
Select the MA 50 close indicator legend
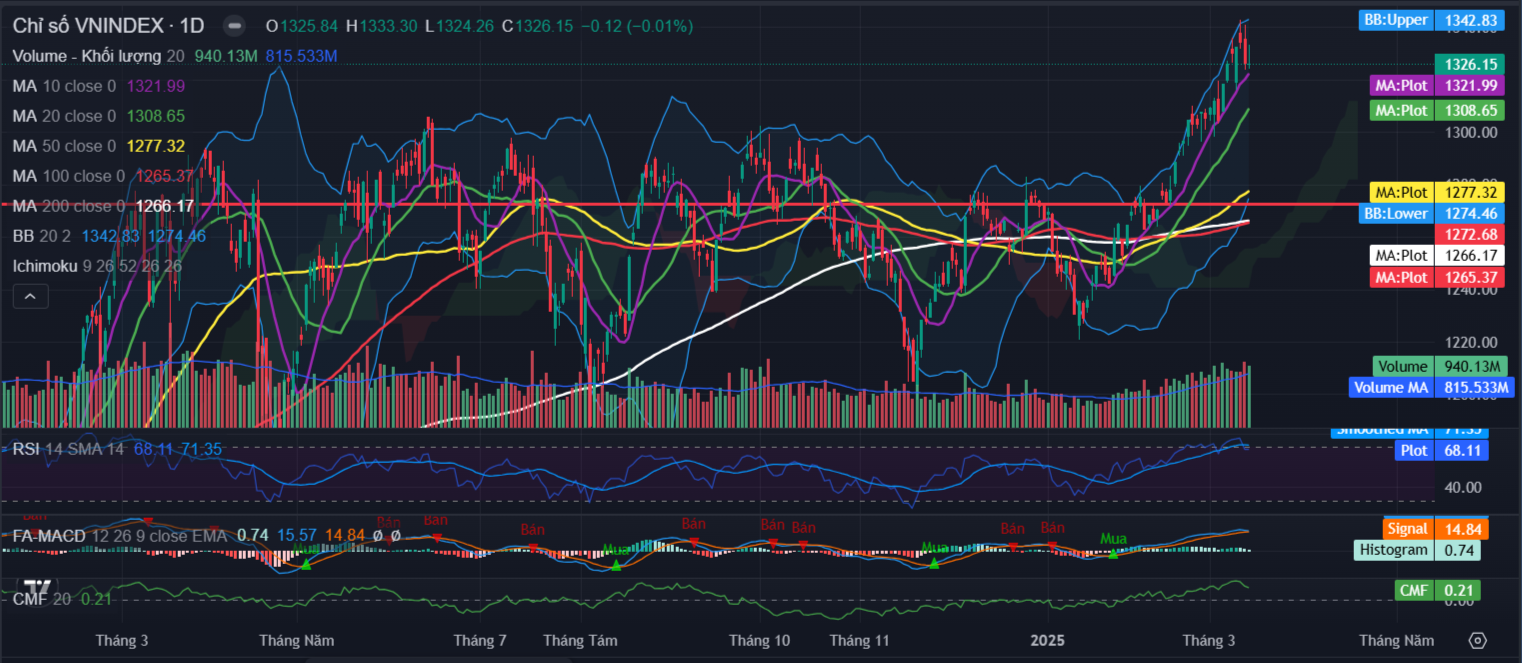(64, 146)
